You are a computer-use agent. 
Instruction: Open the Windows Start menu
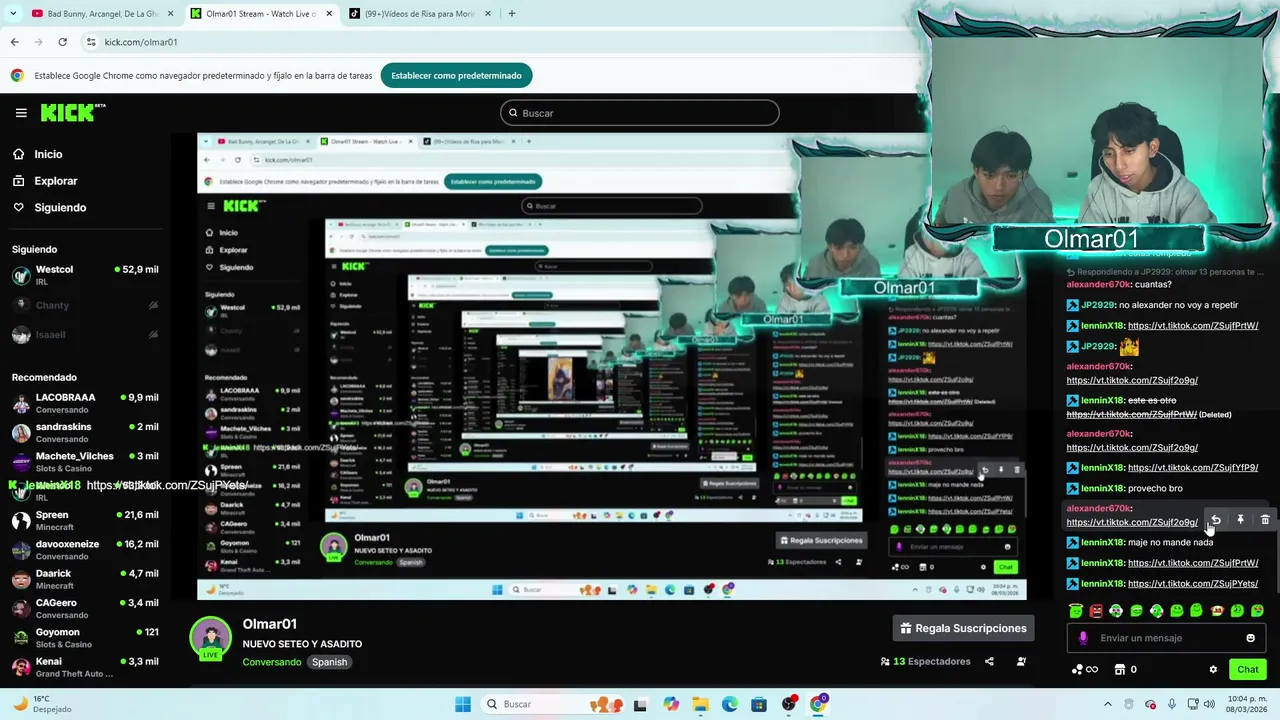pos(463,704)
